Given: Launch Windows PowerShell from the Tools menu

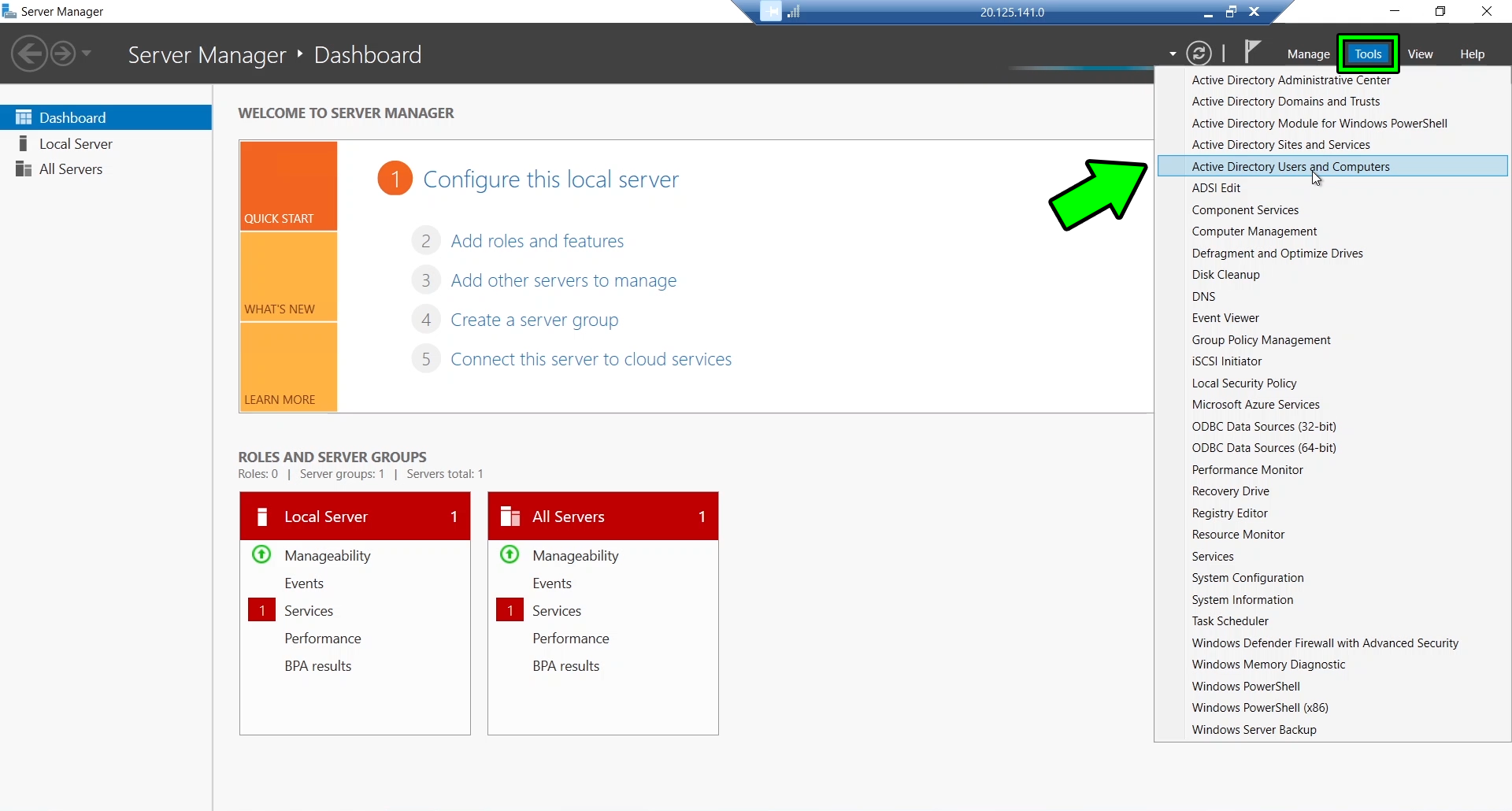Looking at the screenshot, I should pyautogui.click(x=1245, y=686).
